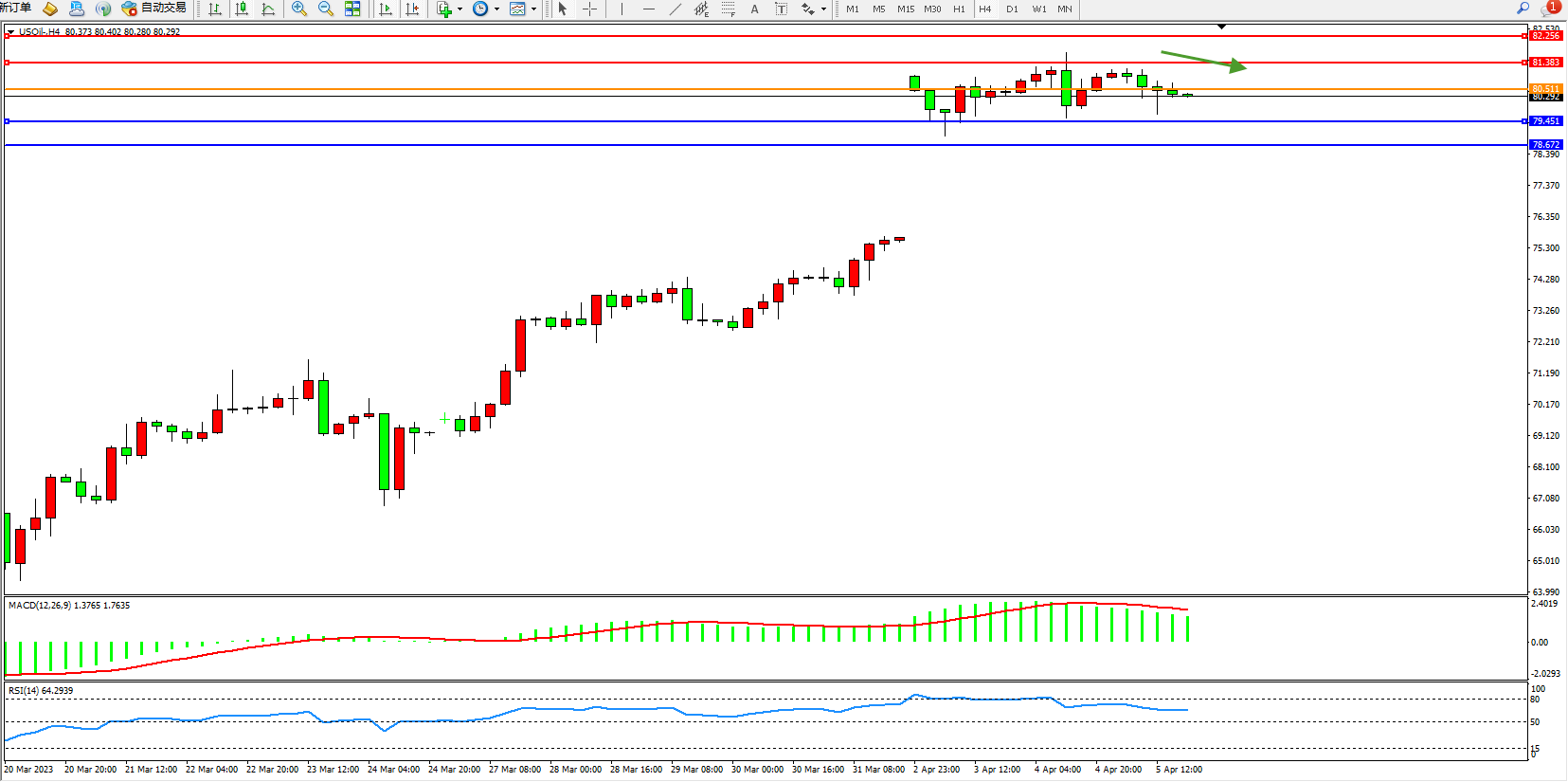Click the zoom out magnifier icon
Viewport: 1568px width, 782px height.
pos(326,9)
